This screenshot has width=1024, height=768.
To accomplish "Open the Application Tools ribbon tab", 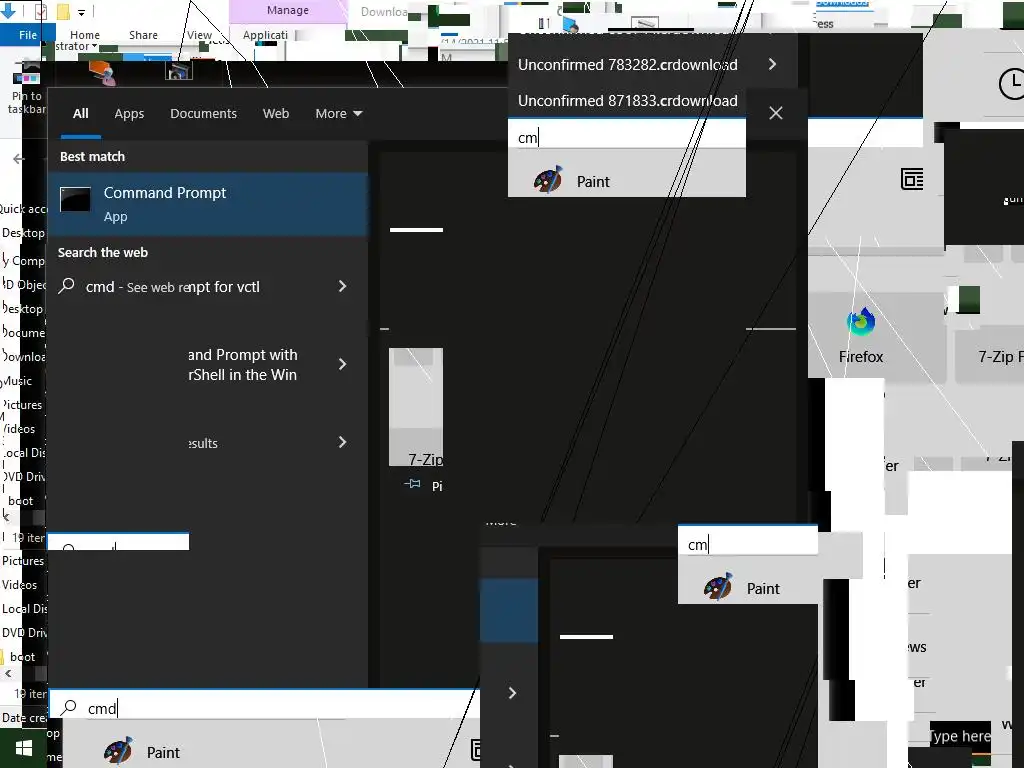I will [265, 35].
